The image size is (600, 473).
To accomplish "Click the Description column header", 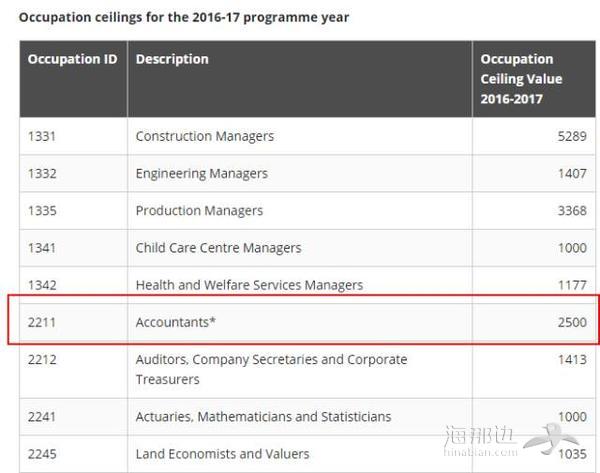I will [172, 59].
